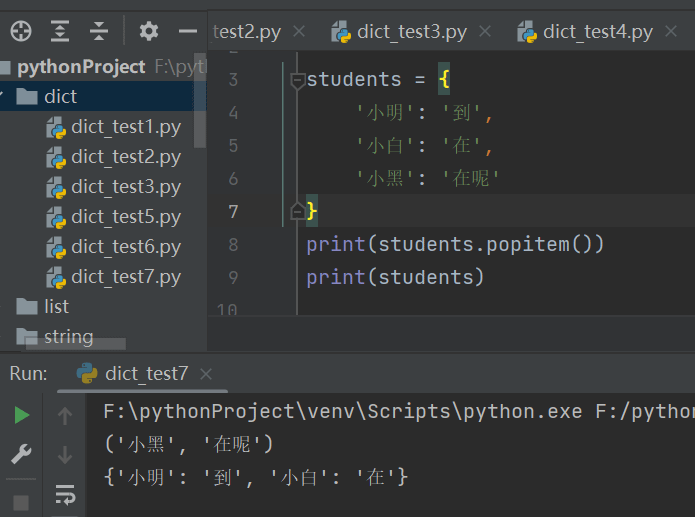Rerun dict_test7 with green play icon
695x517 pixels.
(x=21, y=415)
